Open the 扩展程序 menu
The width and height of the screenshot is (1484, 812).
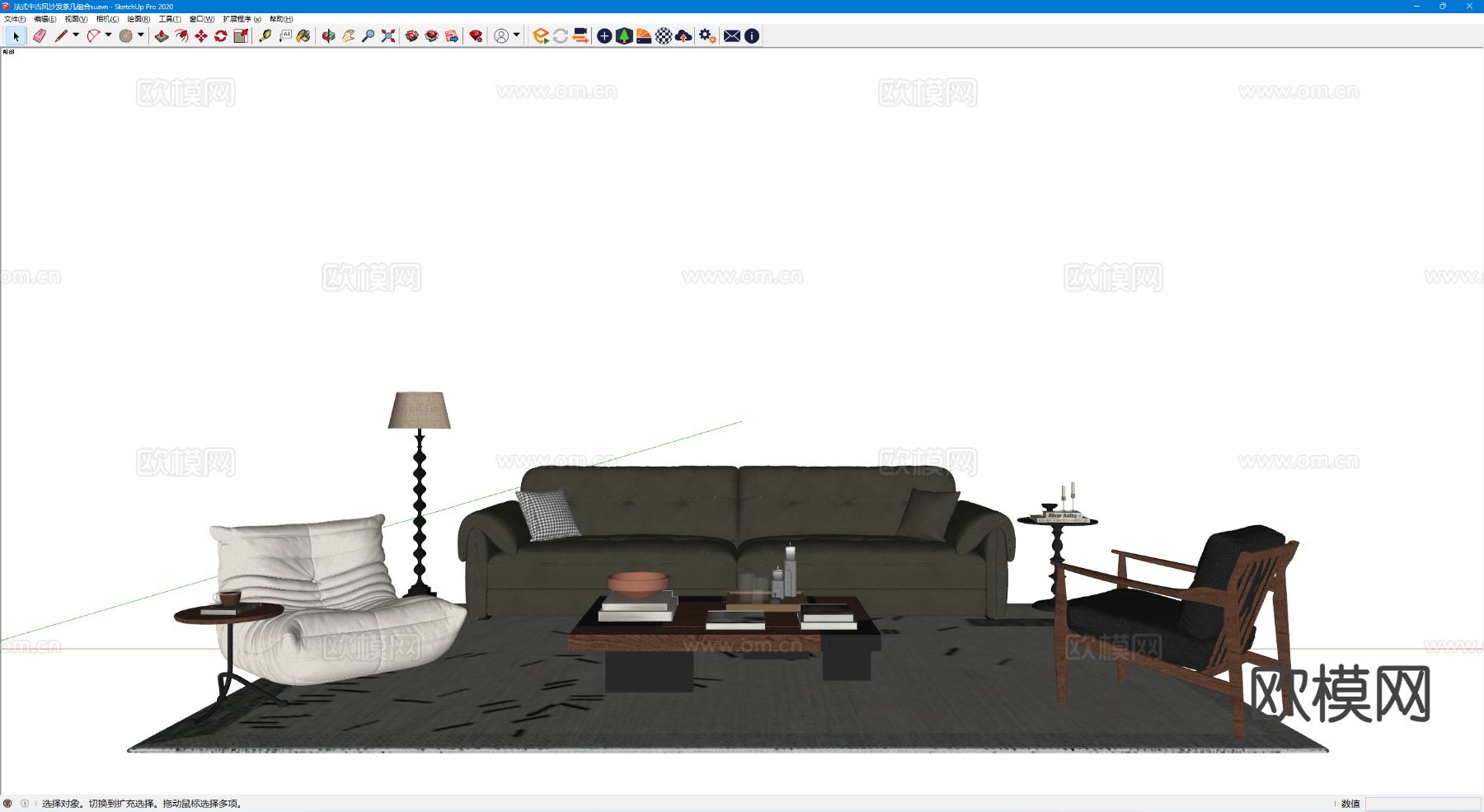tap(242, 19)
